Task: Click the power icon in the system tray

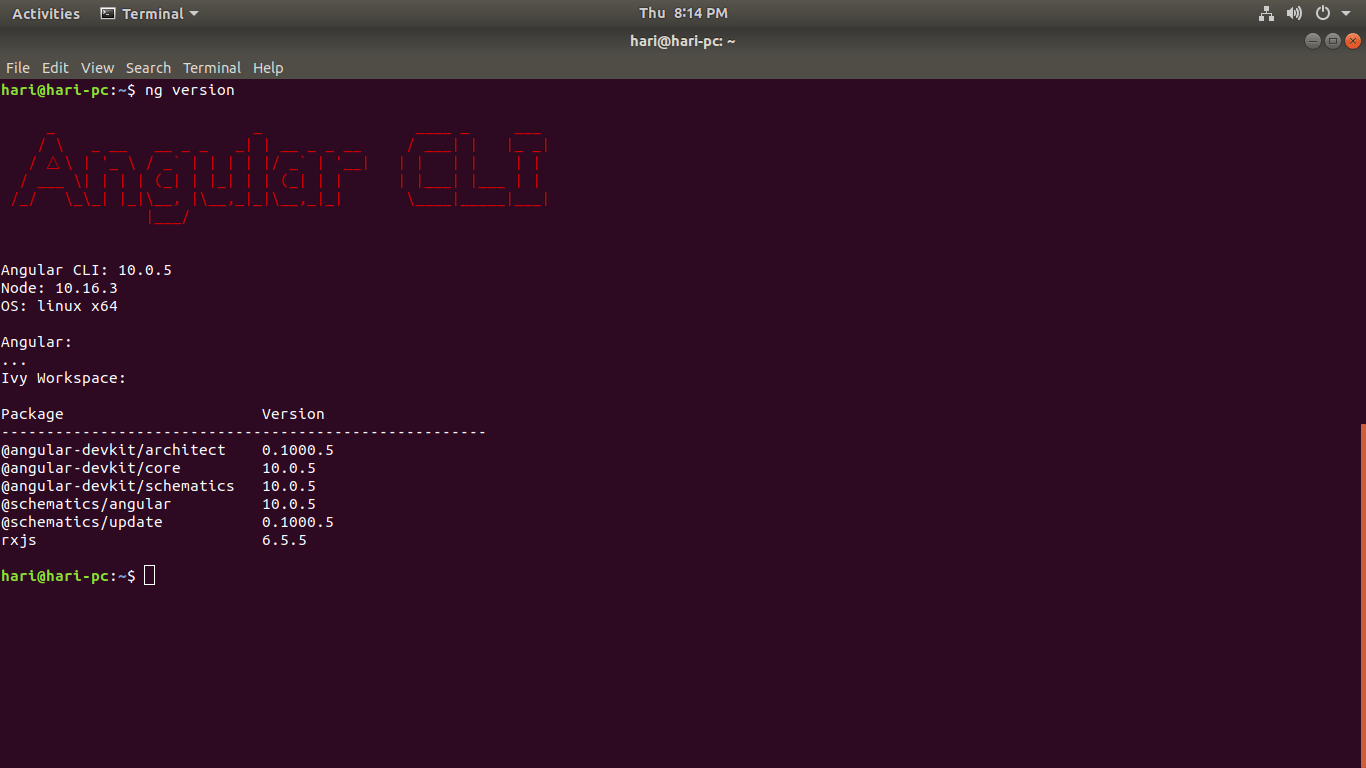Action: click(x=1322, y=13)
